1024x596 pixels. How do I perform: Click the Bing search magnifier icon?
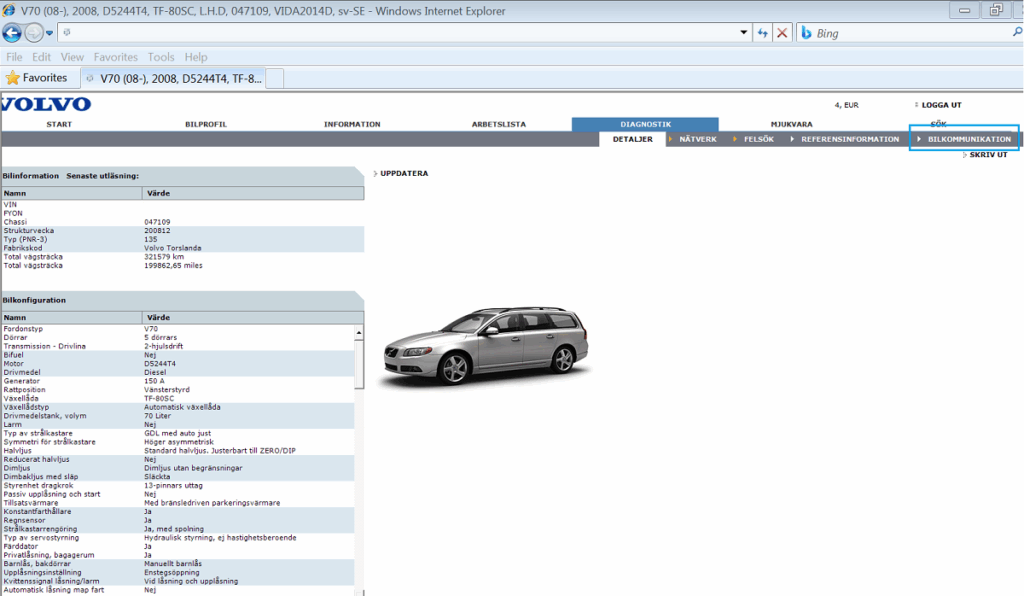(1016, 33)
